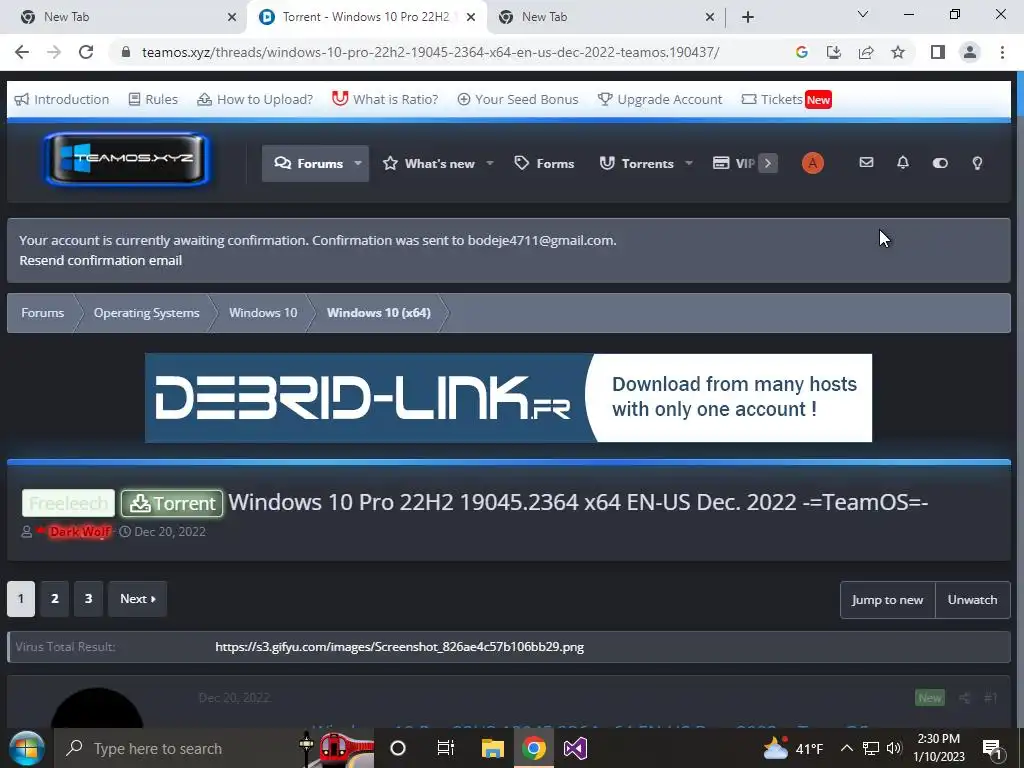
Task: Click the Unwatch button
Action: point(972,600)
